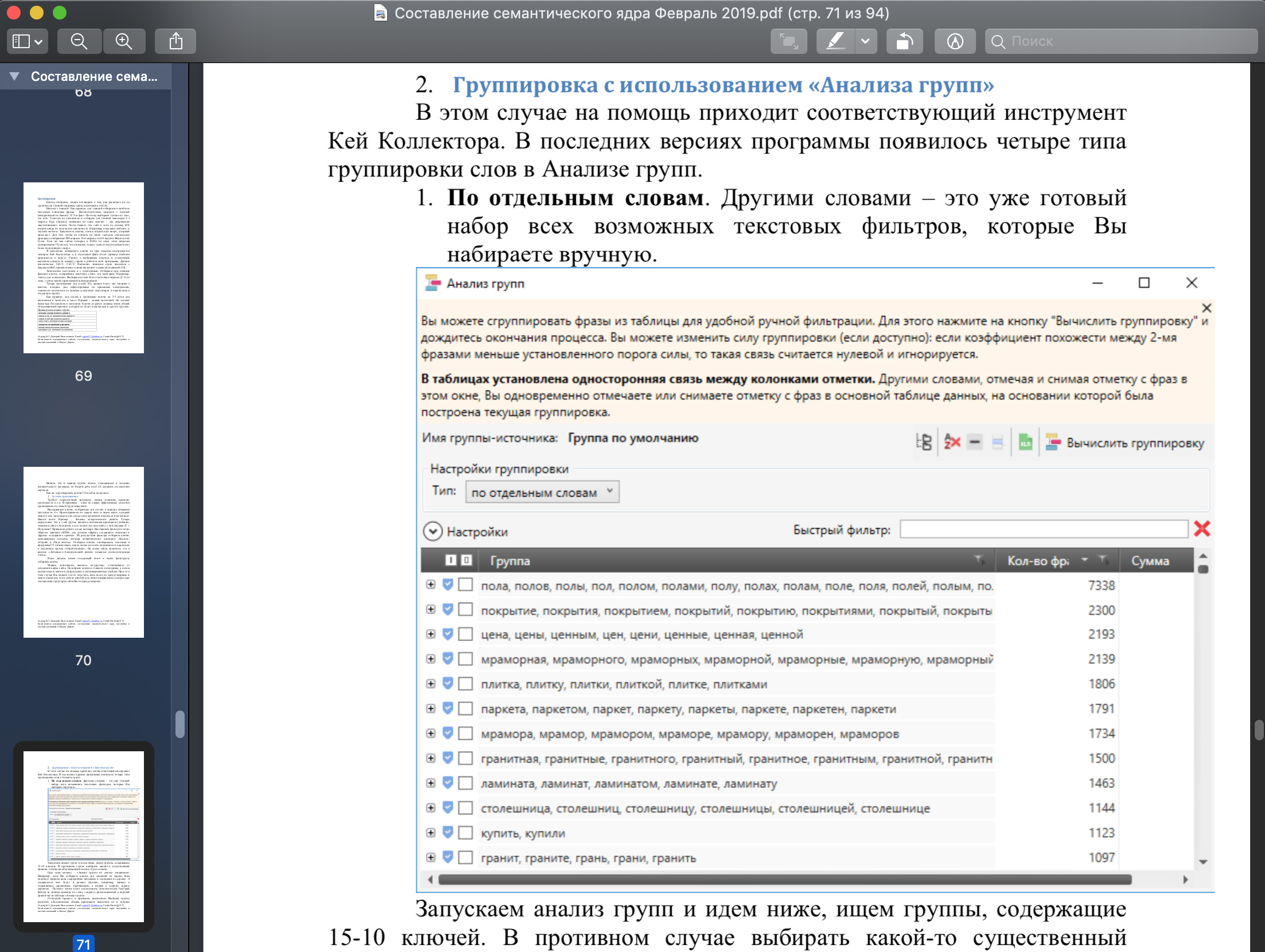Collapse the Составление сема... sidebar triangle

pos(15,76)
